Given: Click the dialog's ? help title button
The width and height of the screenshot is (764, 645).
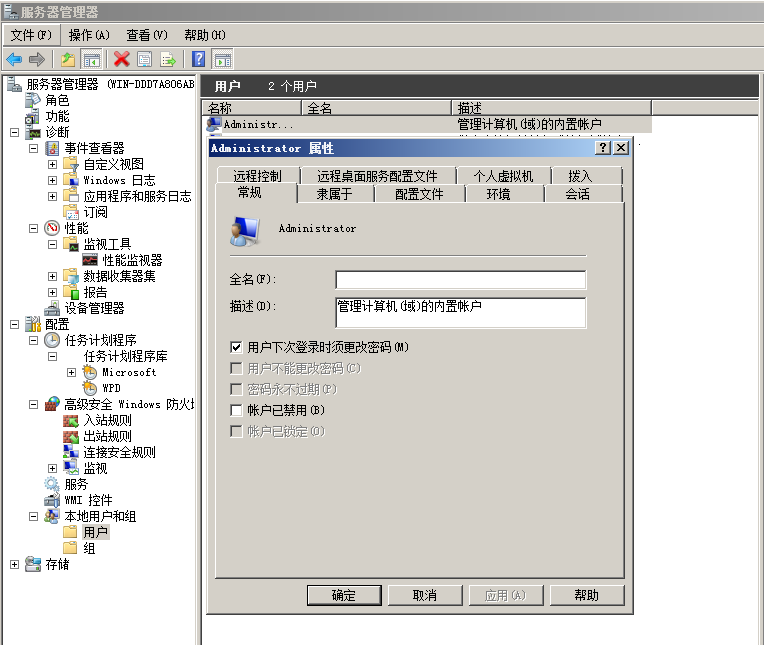Looking at the screenshot, I should point(603,148).
